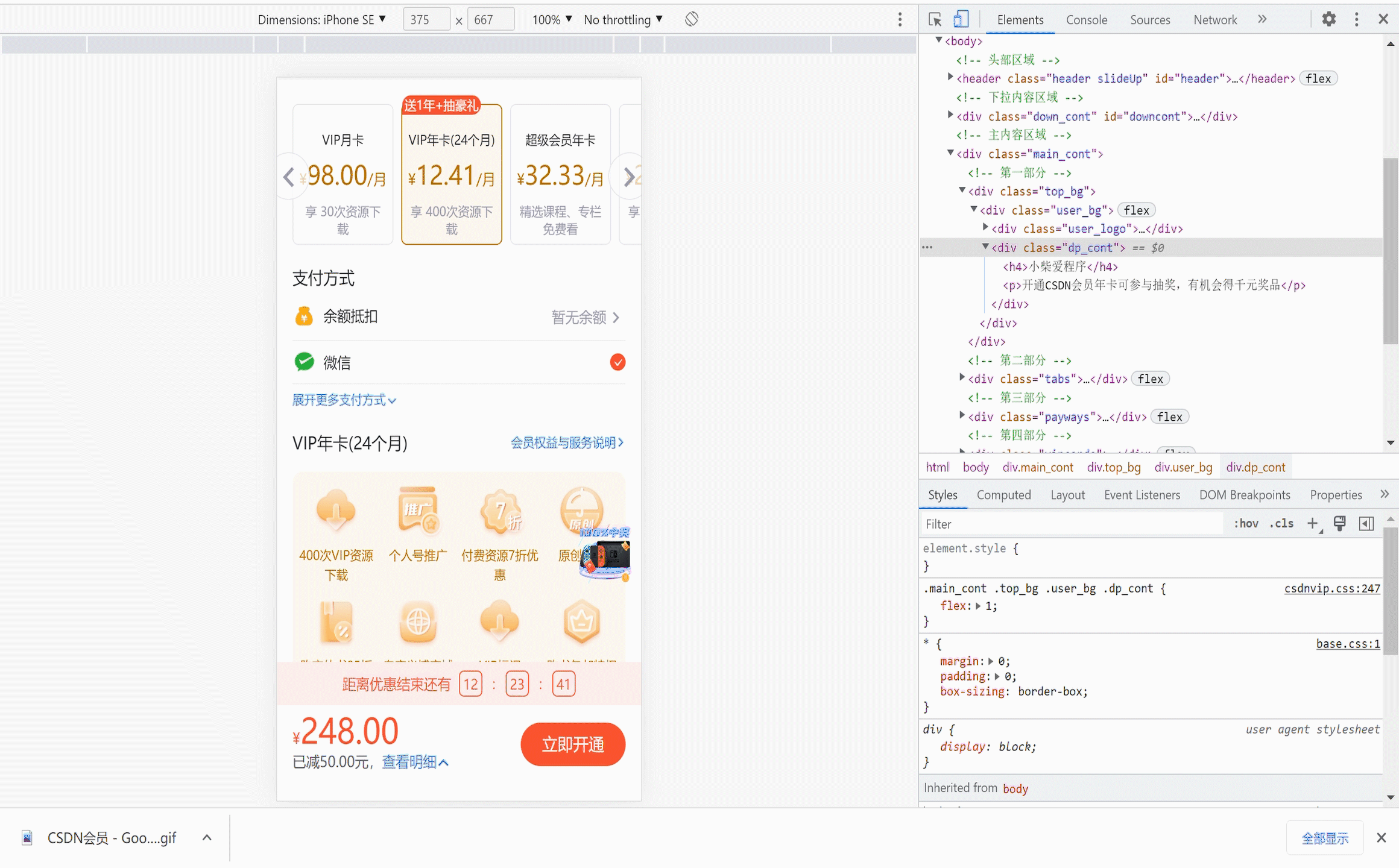Close the downloads bar

tap(1382, 838)
